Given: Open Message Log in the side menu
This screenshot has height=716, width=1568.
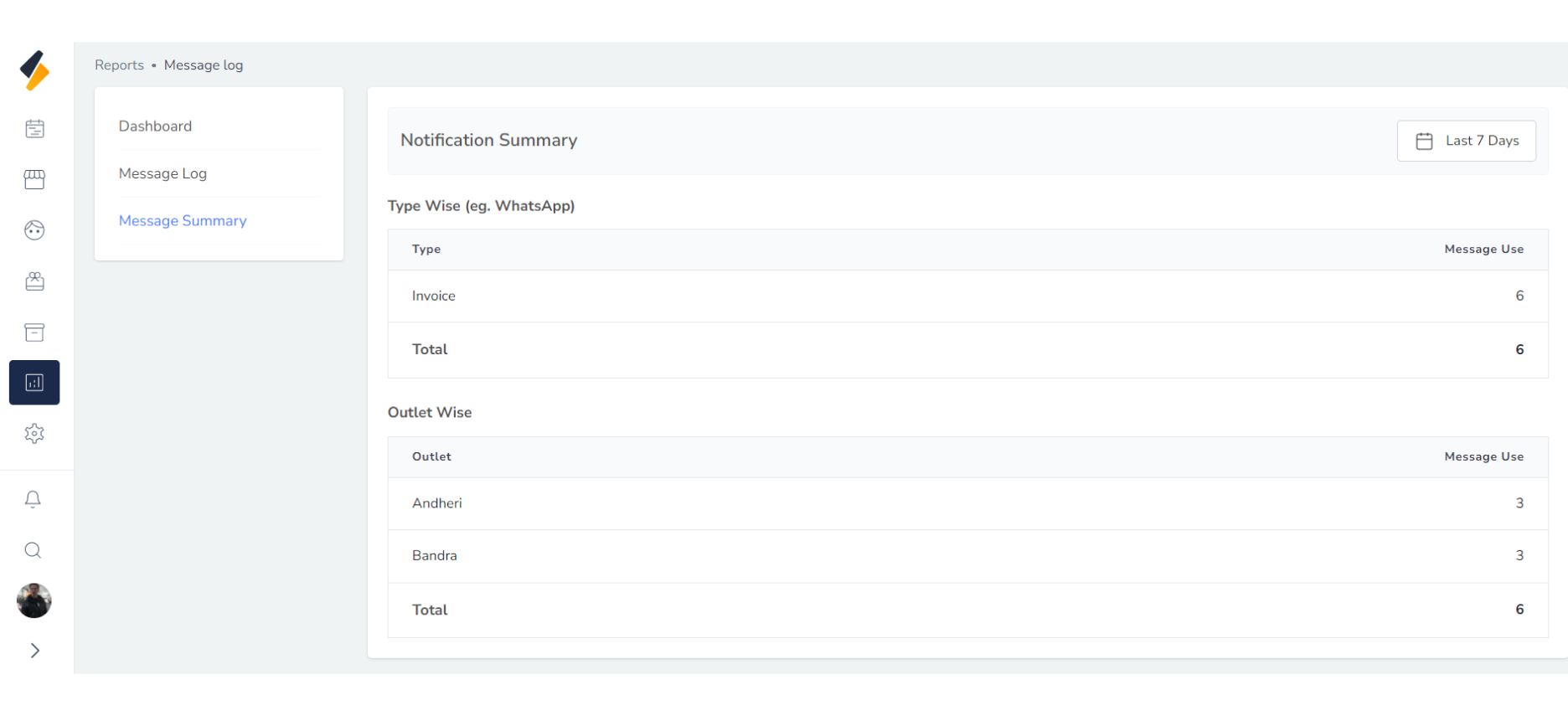Looking at the screenshot, I should [162, 173].
